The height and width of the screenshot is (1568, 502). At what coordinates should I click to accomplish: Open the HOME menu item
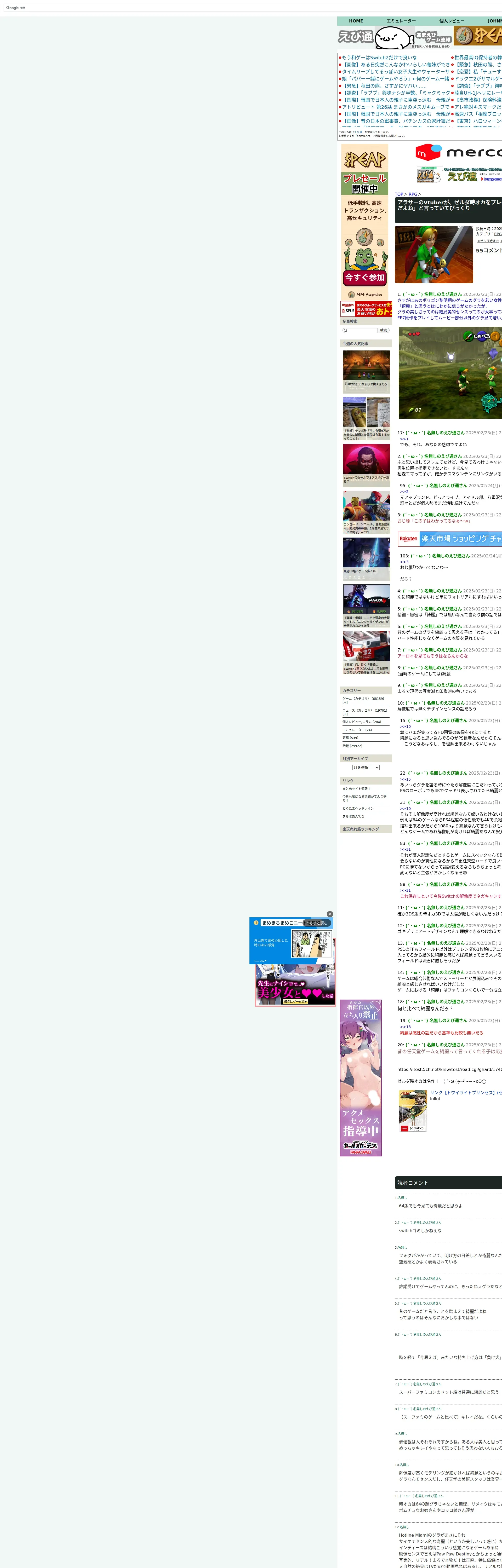(356, 21)
